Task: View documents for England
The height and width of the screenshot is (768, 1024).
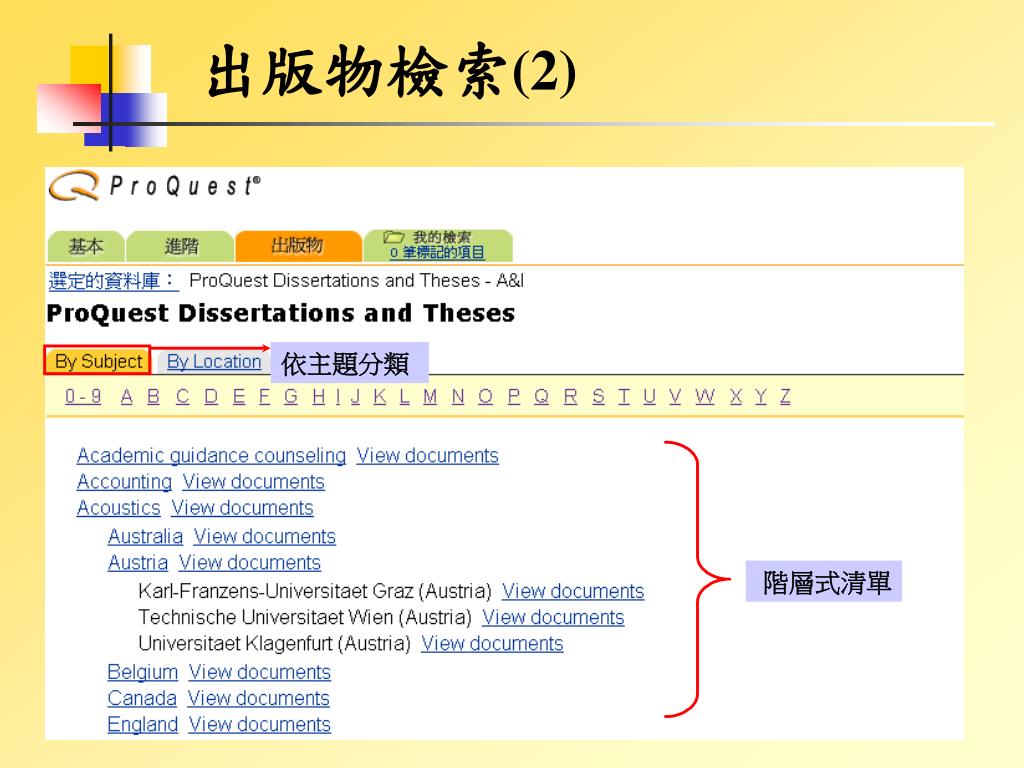Action: click(x=260, y=724)
